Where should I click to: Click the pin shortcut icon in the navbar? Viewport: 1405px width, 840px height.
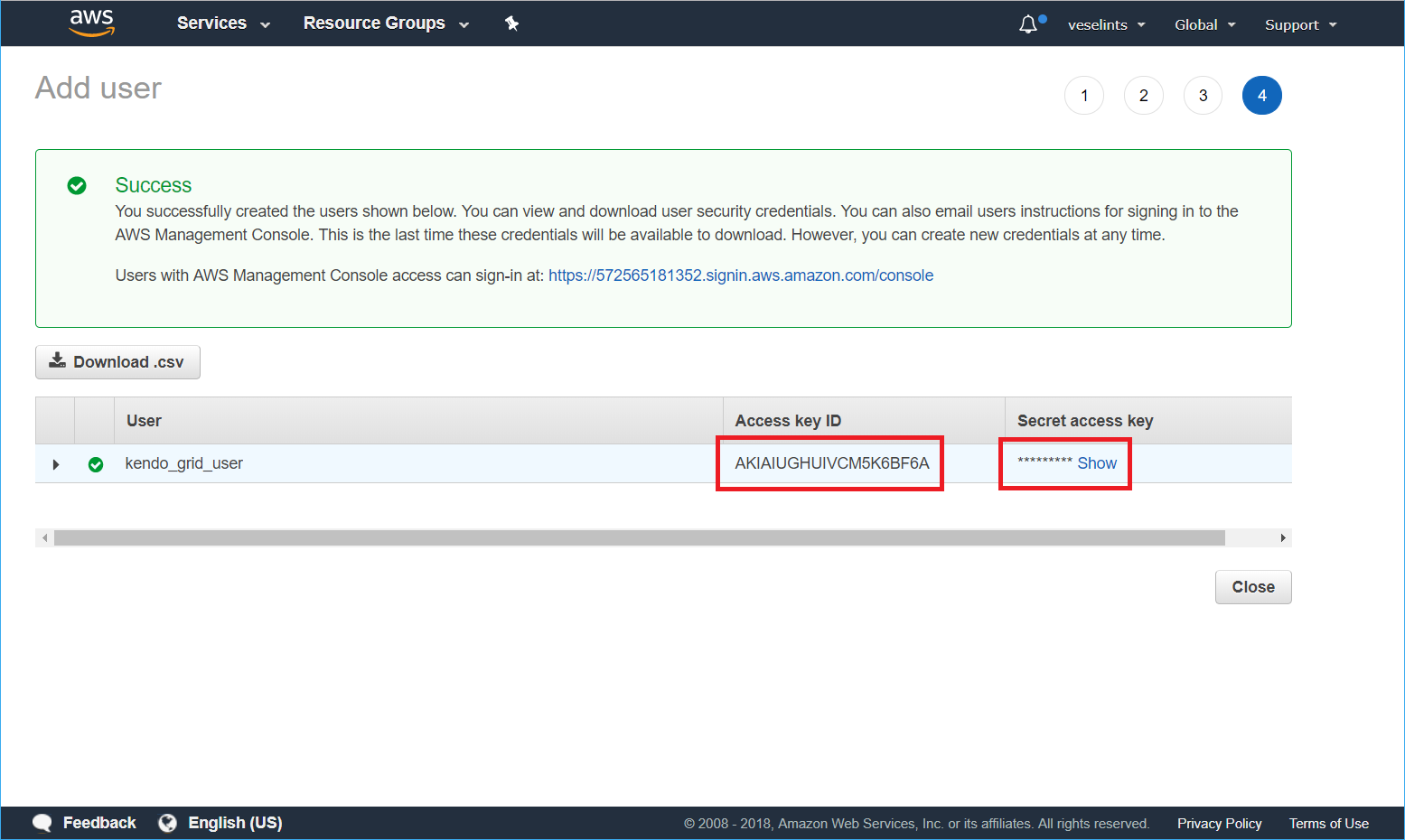click(511, 23)
